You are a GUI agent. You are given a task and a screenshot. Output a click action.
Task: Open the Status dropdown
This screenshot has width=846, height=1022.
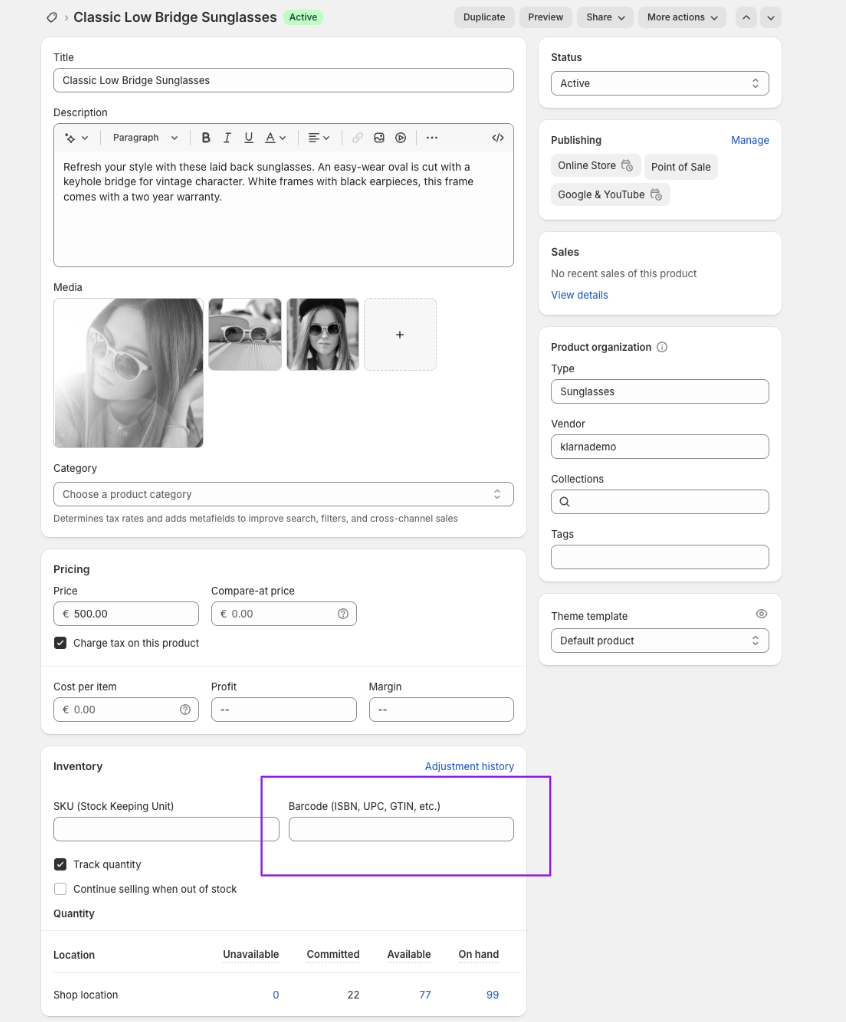click(659, 83)
